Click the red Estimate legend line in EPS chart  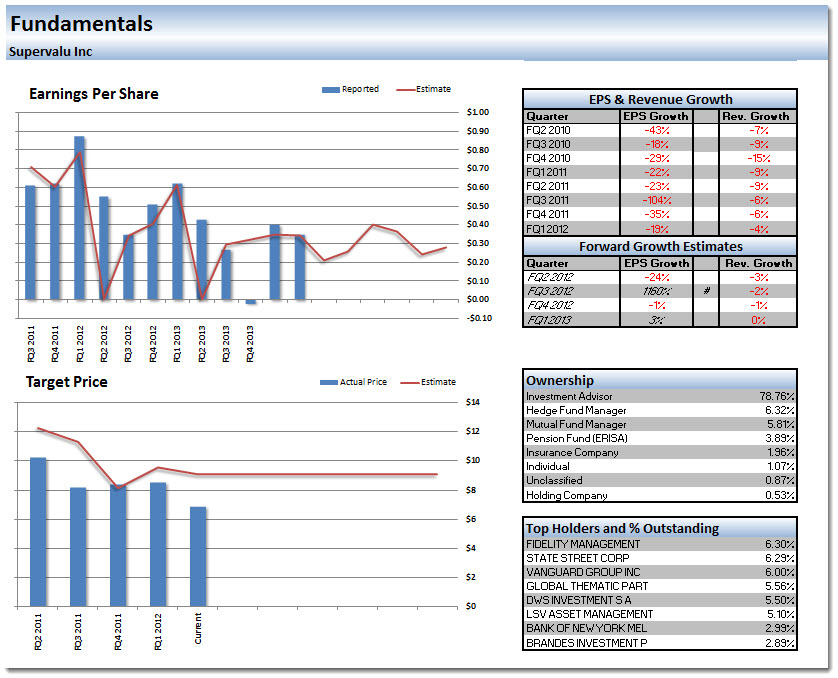tap(406, 90)
